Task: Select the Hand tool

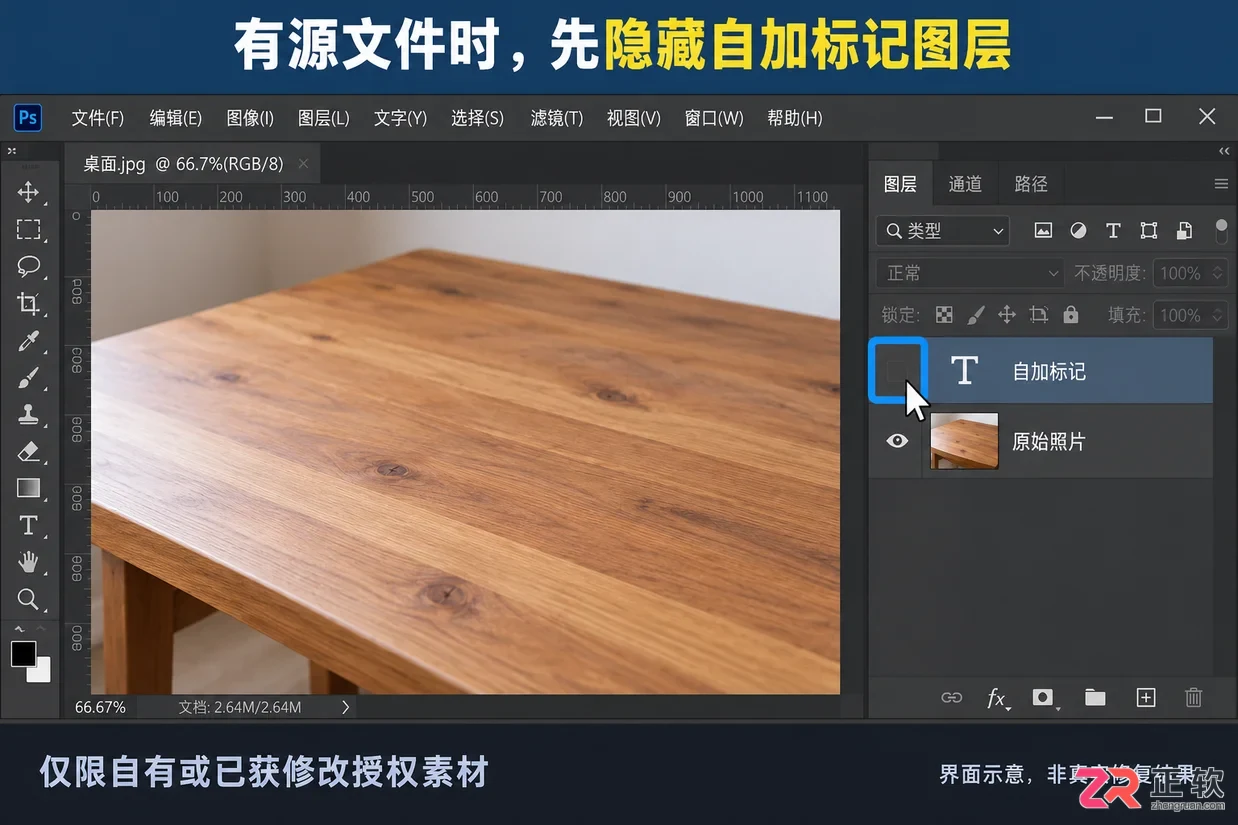Action: click(28, 562)
